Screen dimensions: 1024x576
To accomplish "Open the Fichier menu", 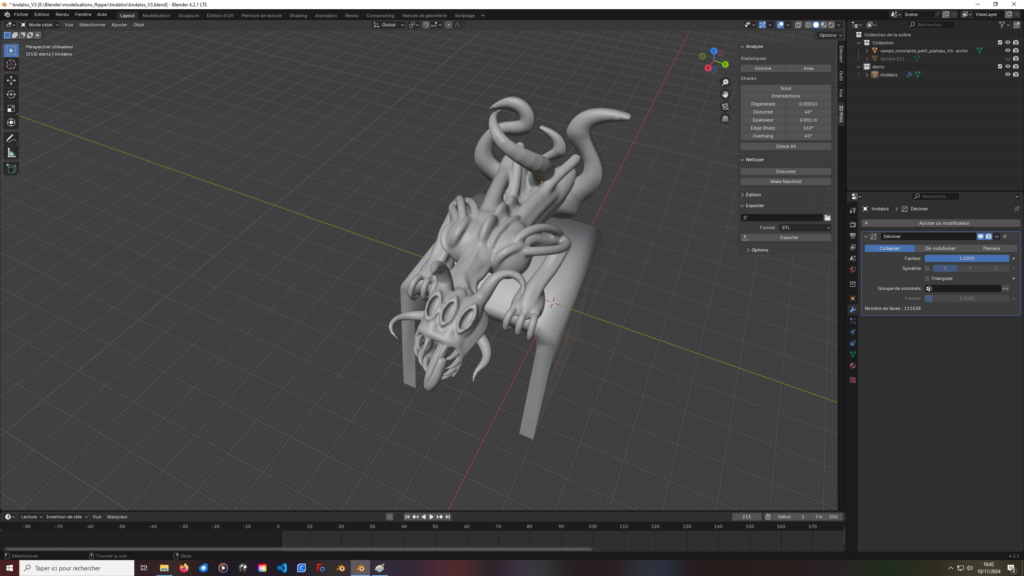I will (21, 14).
